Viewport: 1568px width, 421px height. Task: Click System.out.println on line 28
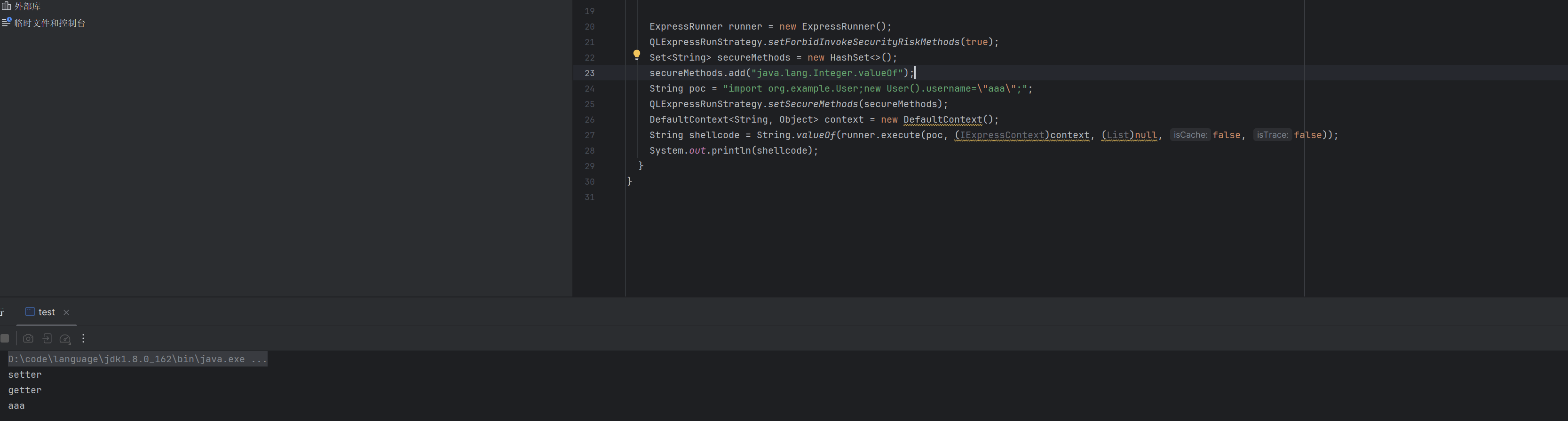click(700, 151)
